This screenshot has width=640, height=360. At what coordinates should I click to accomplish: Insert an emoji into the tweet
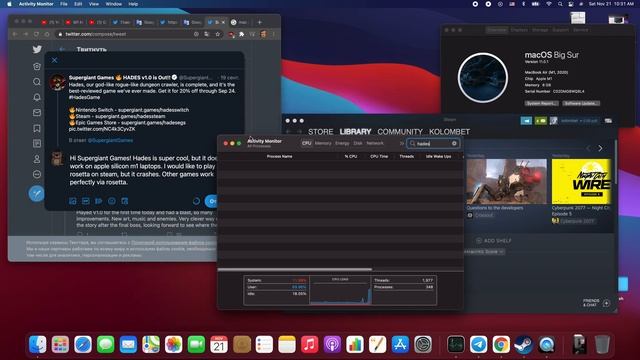tap(111, 201)
